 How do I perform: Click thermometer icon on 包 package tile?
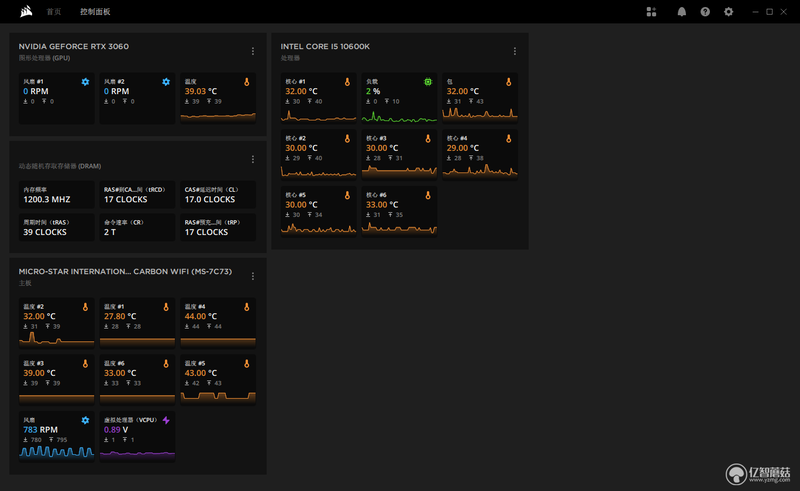click(x=508, y=82)
